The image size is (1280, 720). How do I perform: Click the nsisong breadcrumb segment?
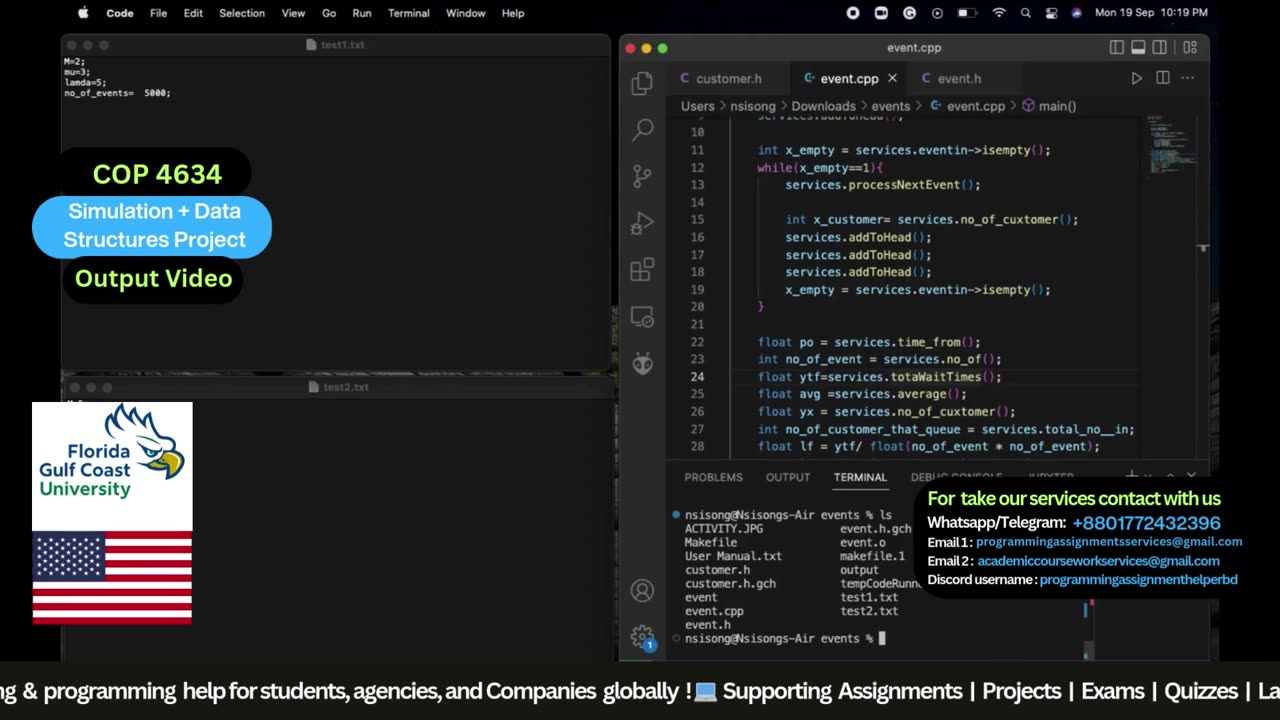pos(753,106)
